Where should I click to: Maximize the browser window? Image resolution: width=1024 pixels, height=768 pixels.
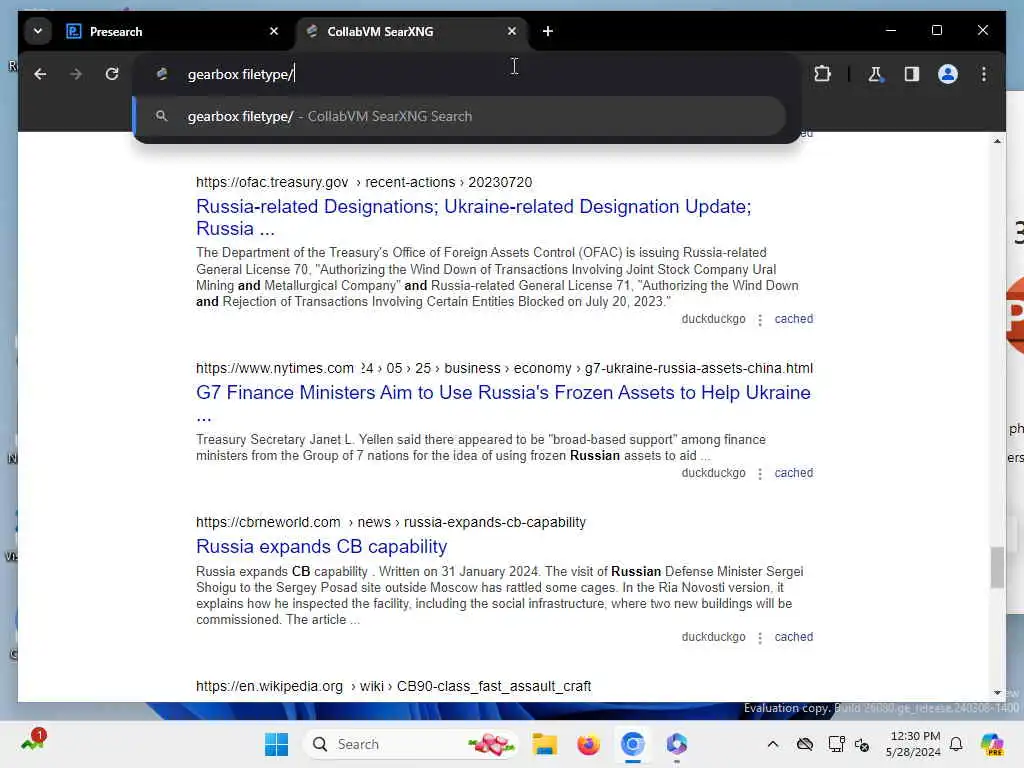pyautogui.click(x=936, y=30)
